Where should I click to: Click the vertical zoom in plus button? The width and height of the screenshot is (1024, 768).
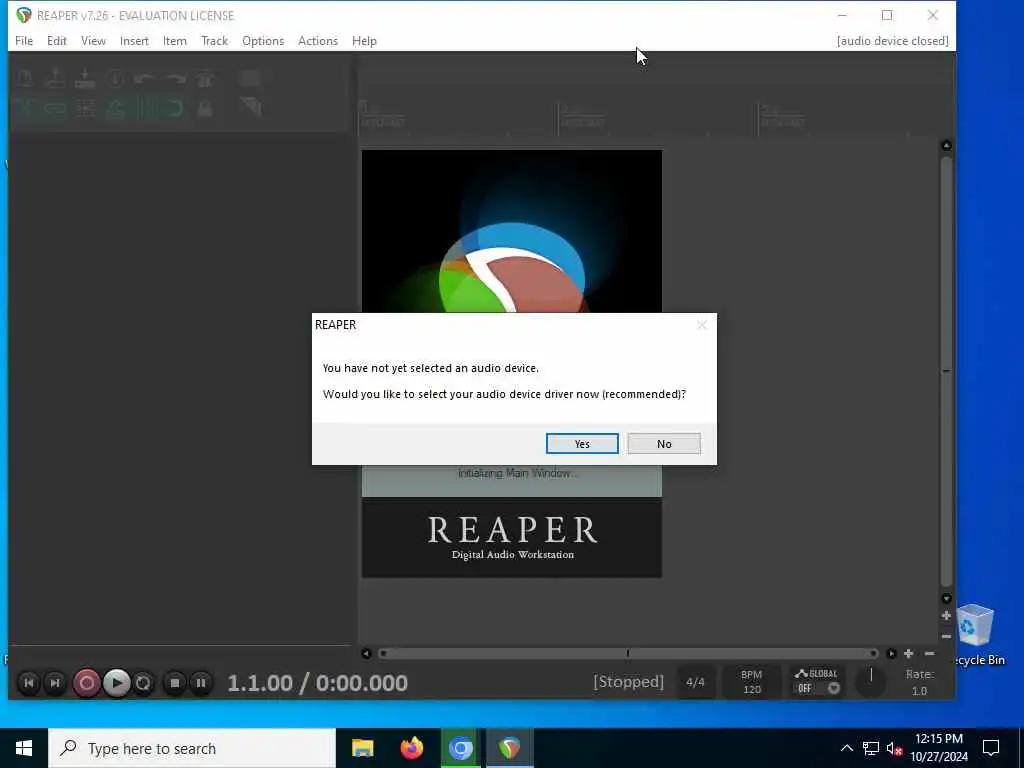(946, 616)
